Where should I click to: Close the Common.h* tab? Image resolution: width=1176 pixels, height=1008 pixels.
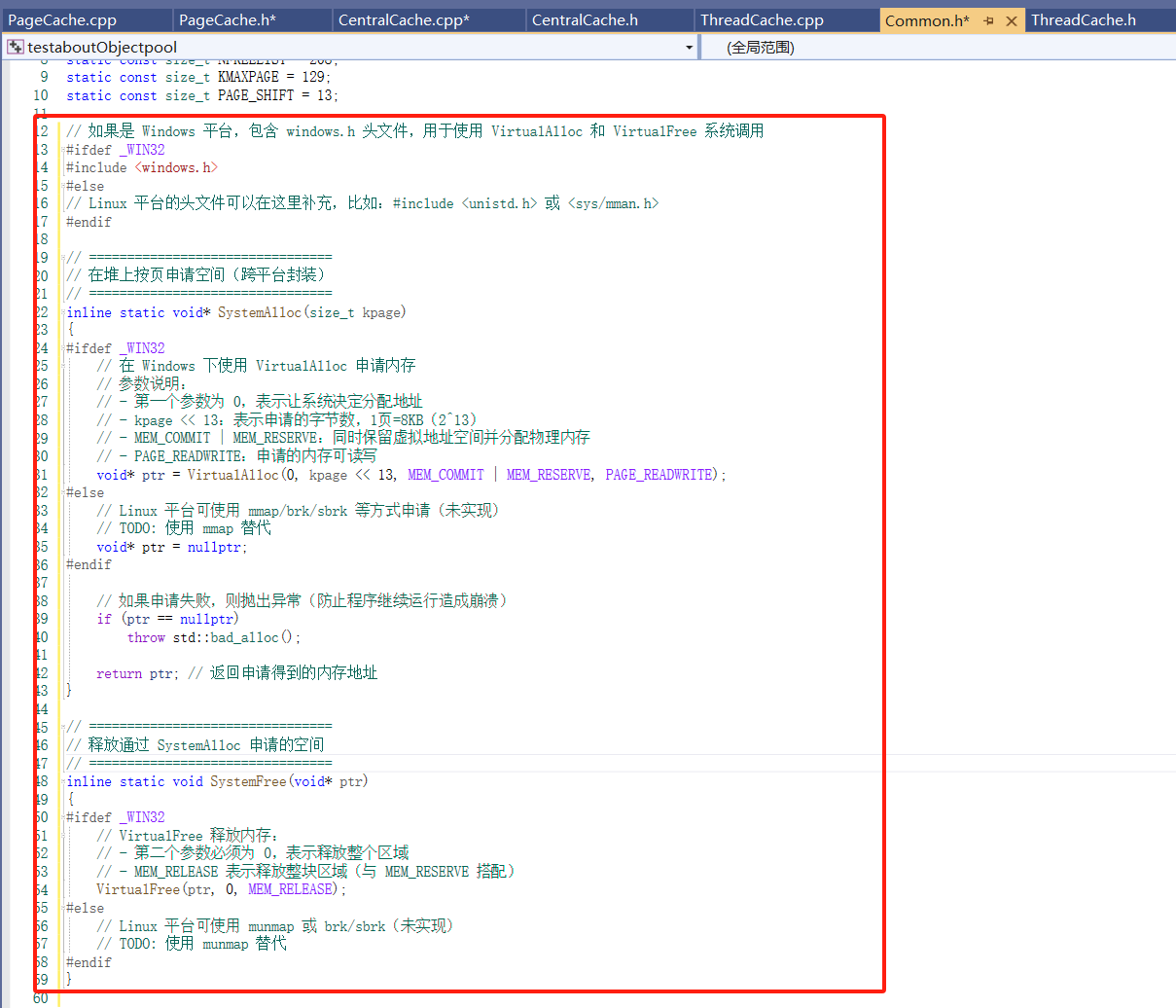point(1012,20)
